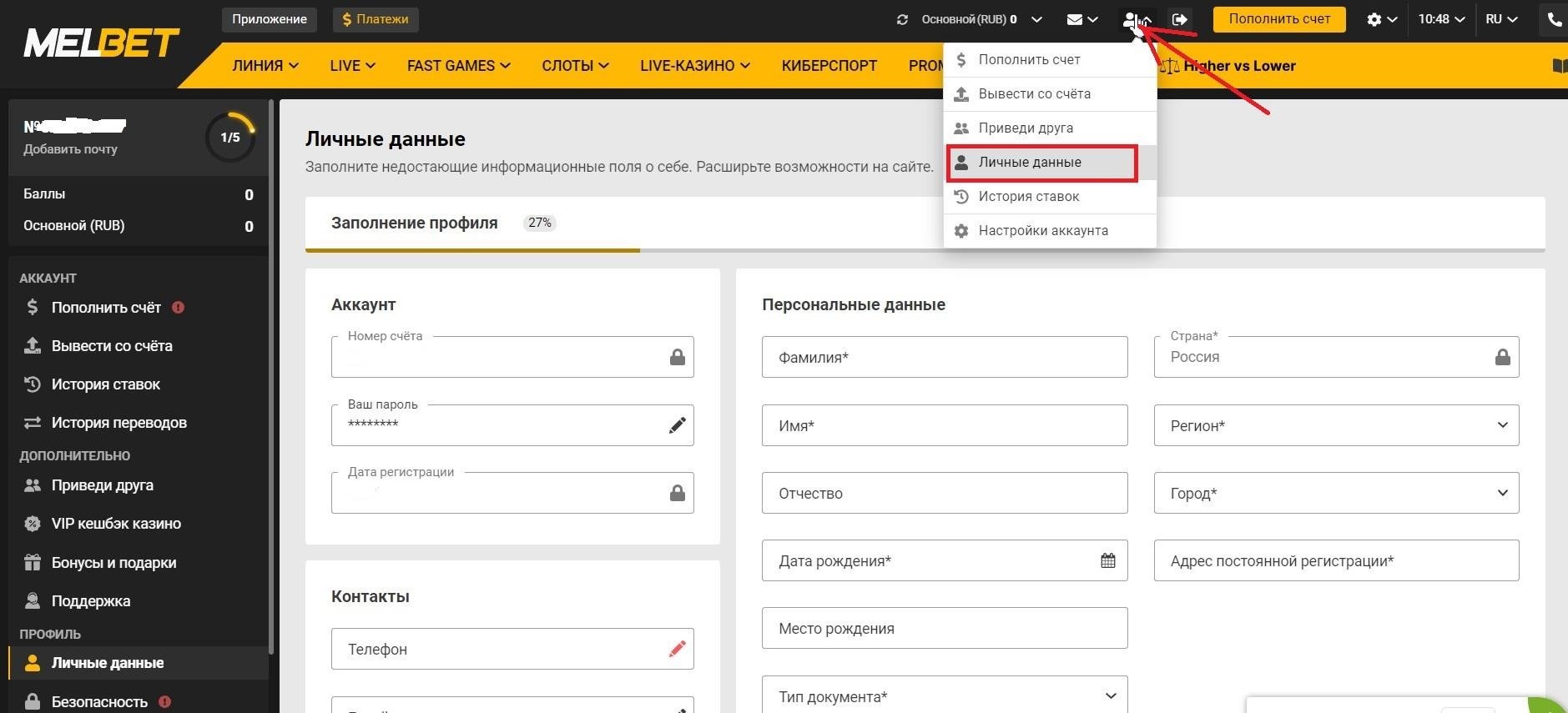
Task: Click the Фамилия input field
Action: point(945,357)
